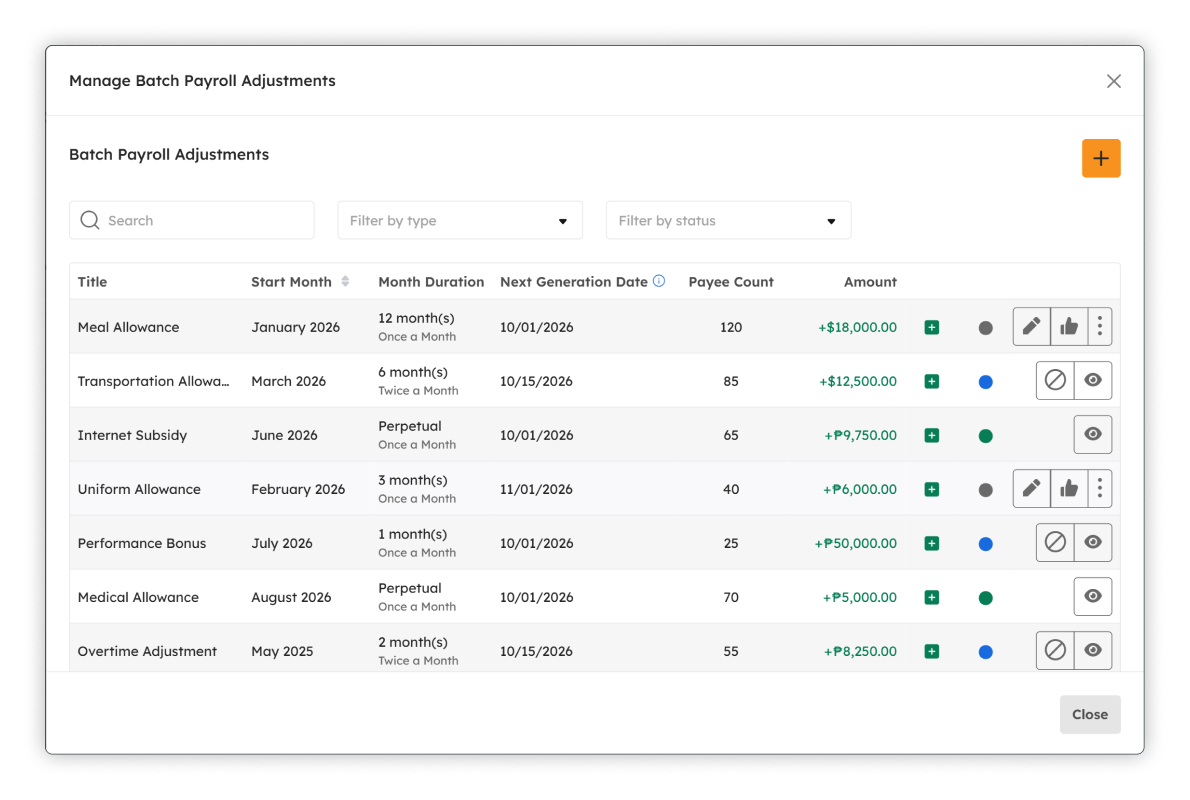Click the green plus icon for Medical Allowance

click(x=932, y=597)
